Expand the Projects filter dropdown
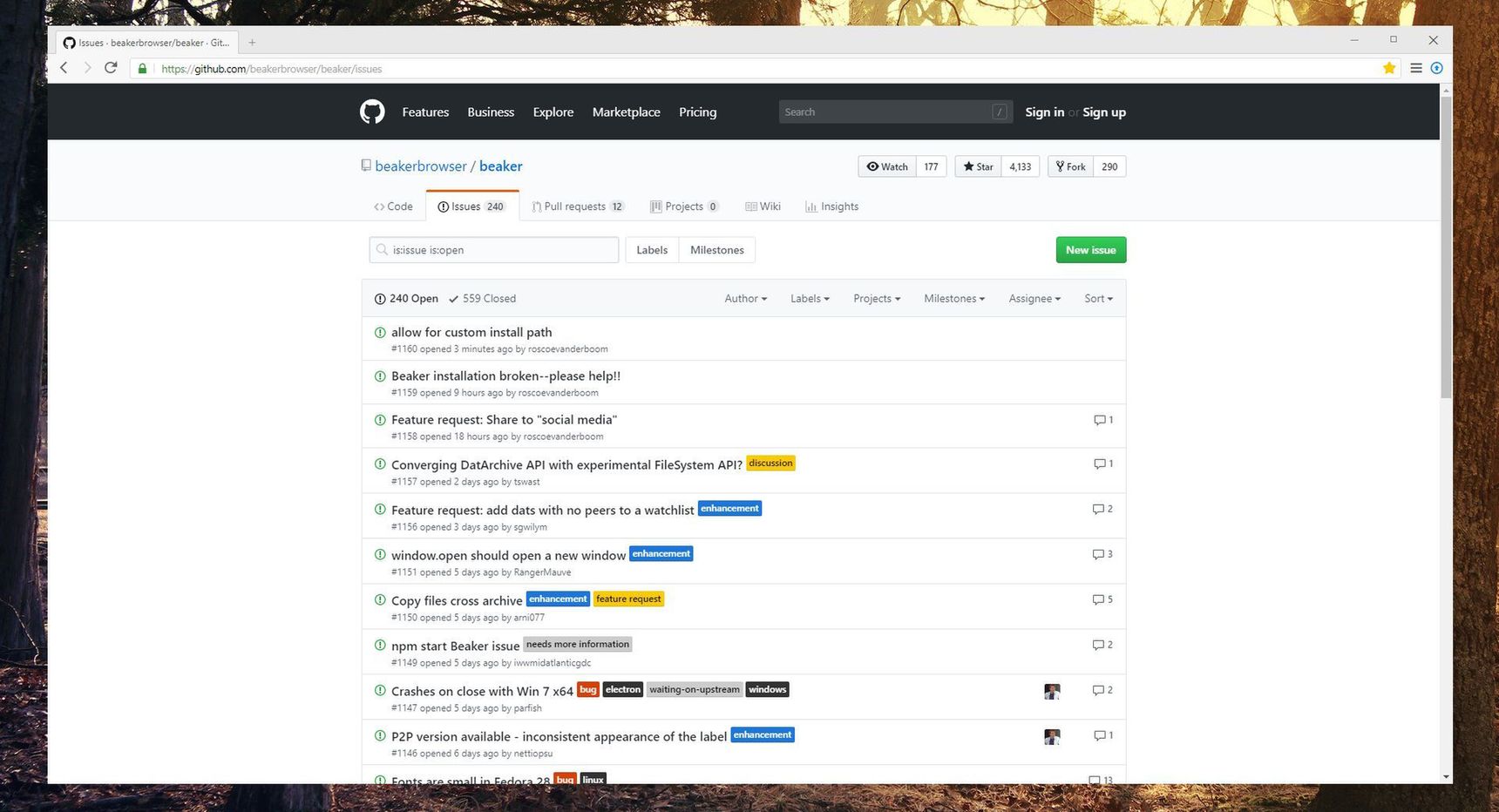The image size is (1499, 812). 877,299
